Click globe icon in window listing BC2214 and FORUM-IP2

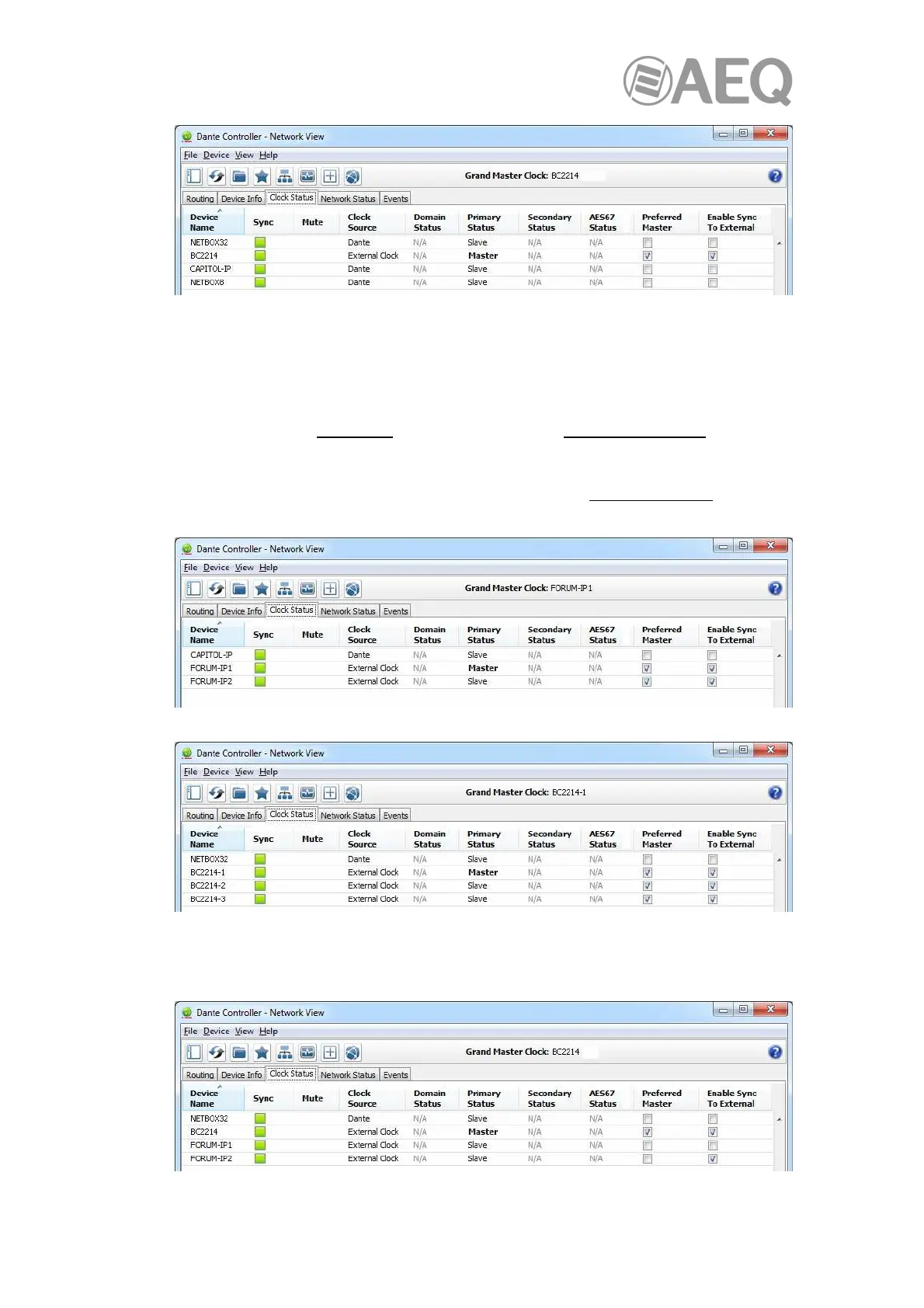353,1052
